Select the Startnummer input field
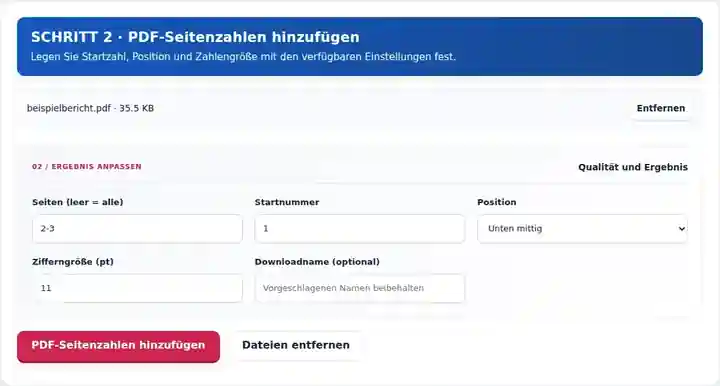This screenshot has height=386, width=720. pyautogui.click(x=360, y=229)
